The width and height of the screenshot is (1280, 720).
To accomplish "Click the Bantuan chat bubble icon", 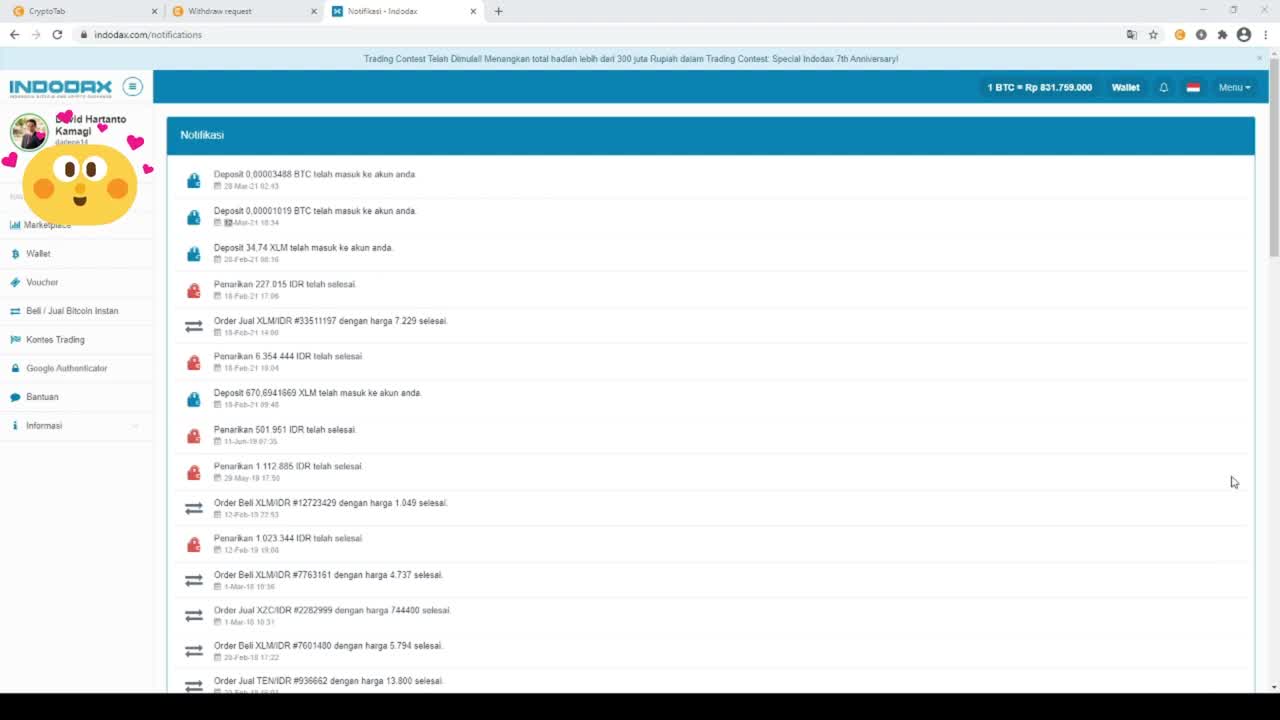I will pos(15,397).
